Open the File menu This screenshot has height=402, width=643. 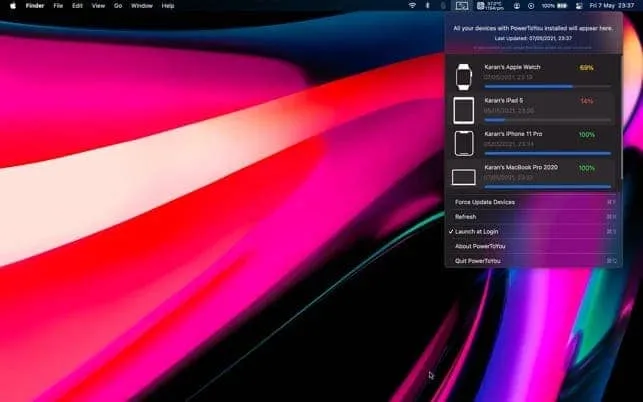(58, 5)
